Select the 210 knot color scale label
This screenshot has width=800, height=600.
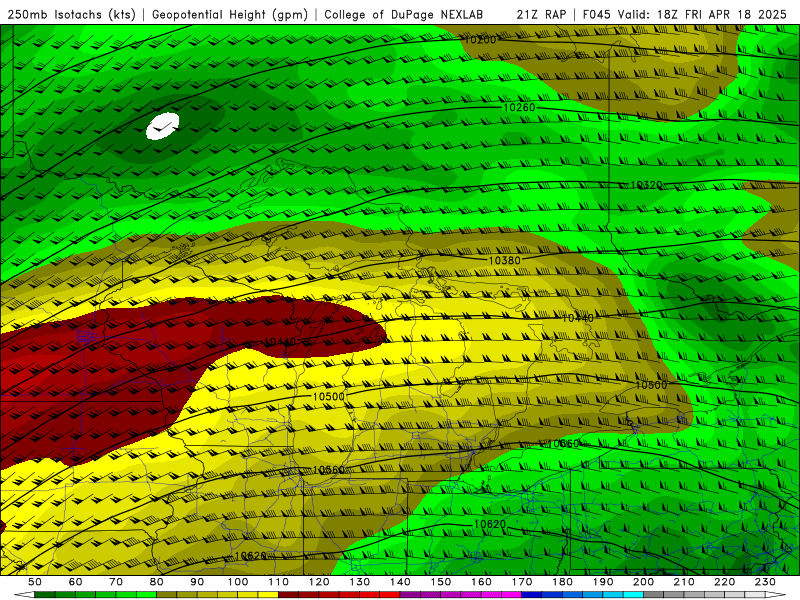coord(684,582)
